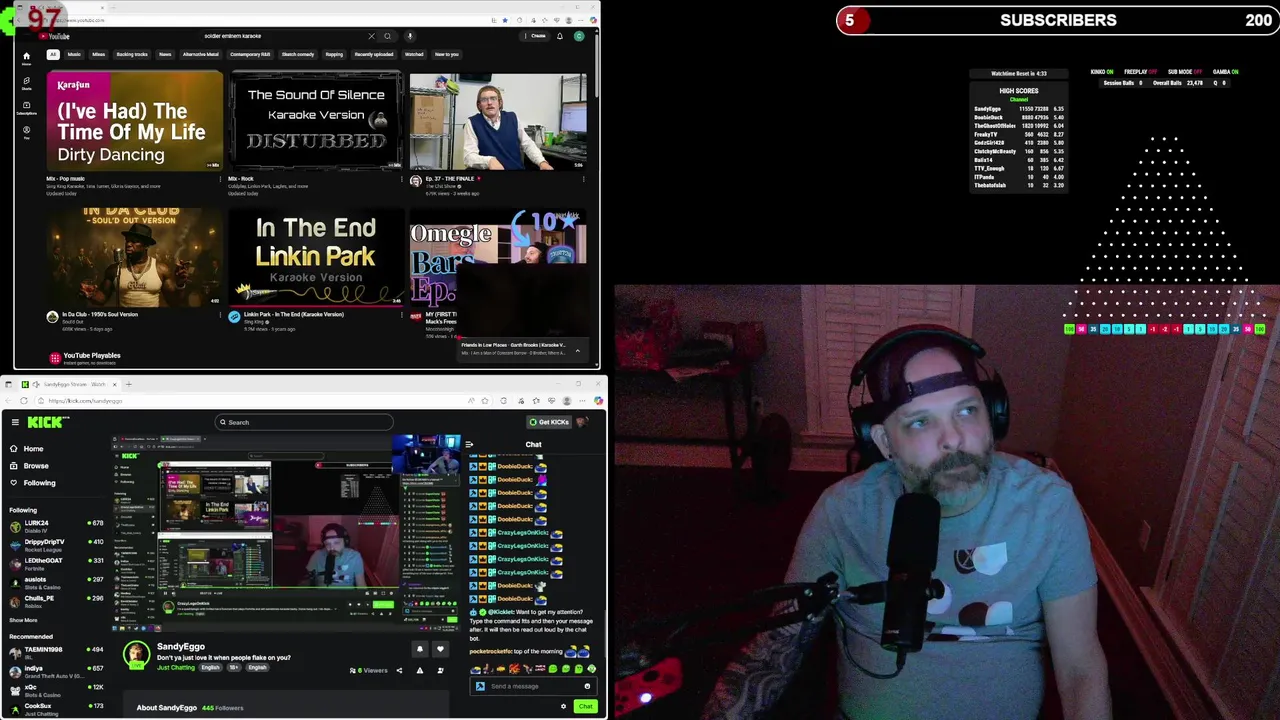
Task: Select the Sketch comedy filter chip
Action: pyautogui.click(x=298, y=54)
